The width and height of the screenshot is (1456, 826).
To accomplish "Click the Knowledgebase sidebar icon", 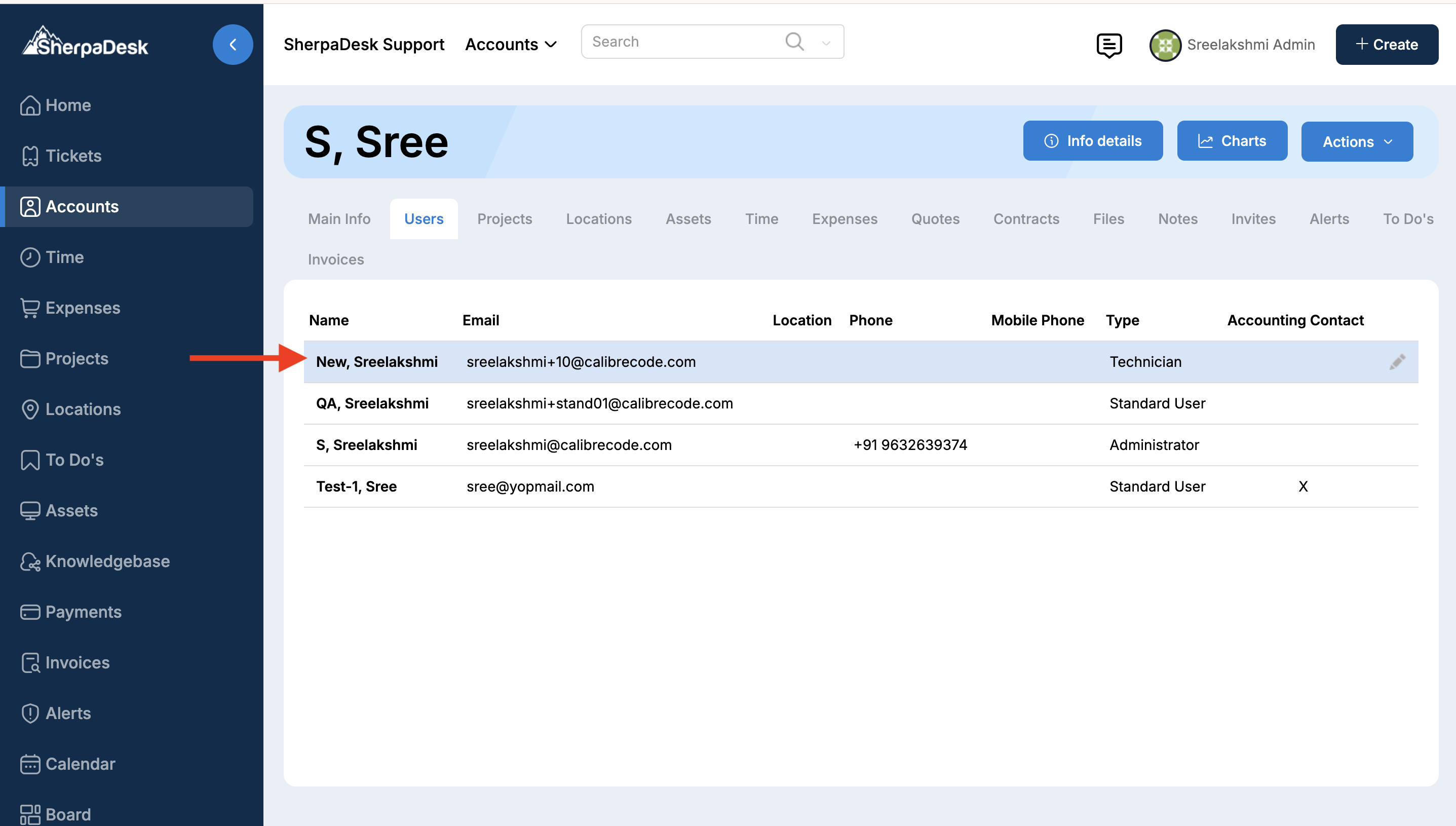I will [x=29, y=561].
